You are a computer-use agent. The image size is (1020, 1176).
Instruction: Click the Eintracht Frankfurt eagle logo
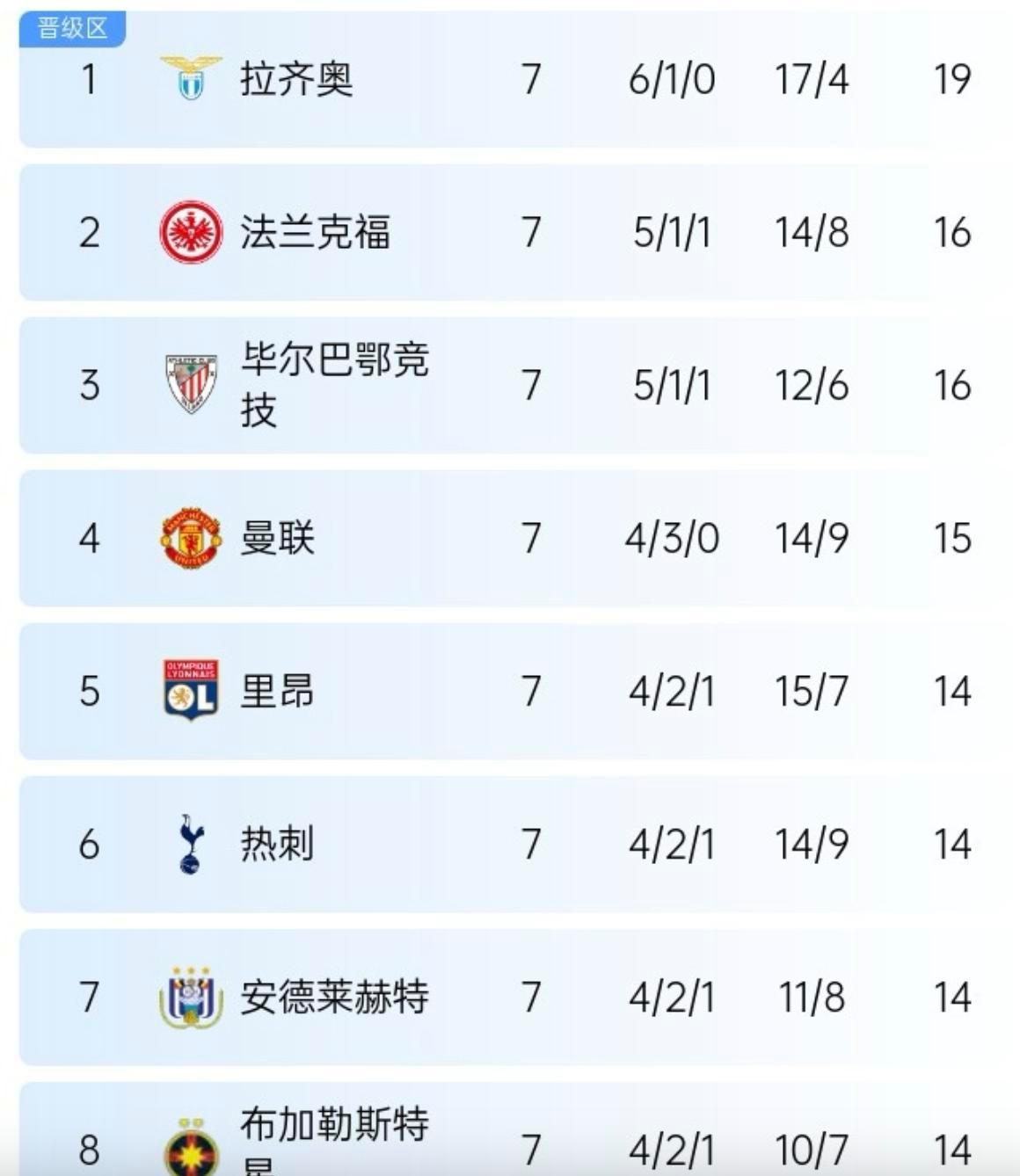[191, 233]
